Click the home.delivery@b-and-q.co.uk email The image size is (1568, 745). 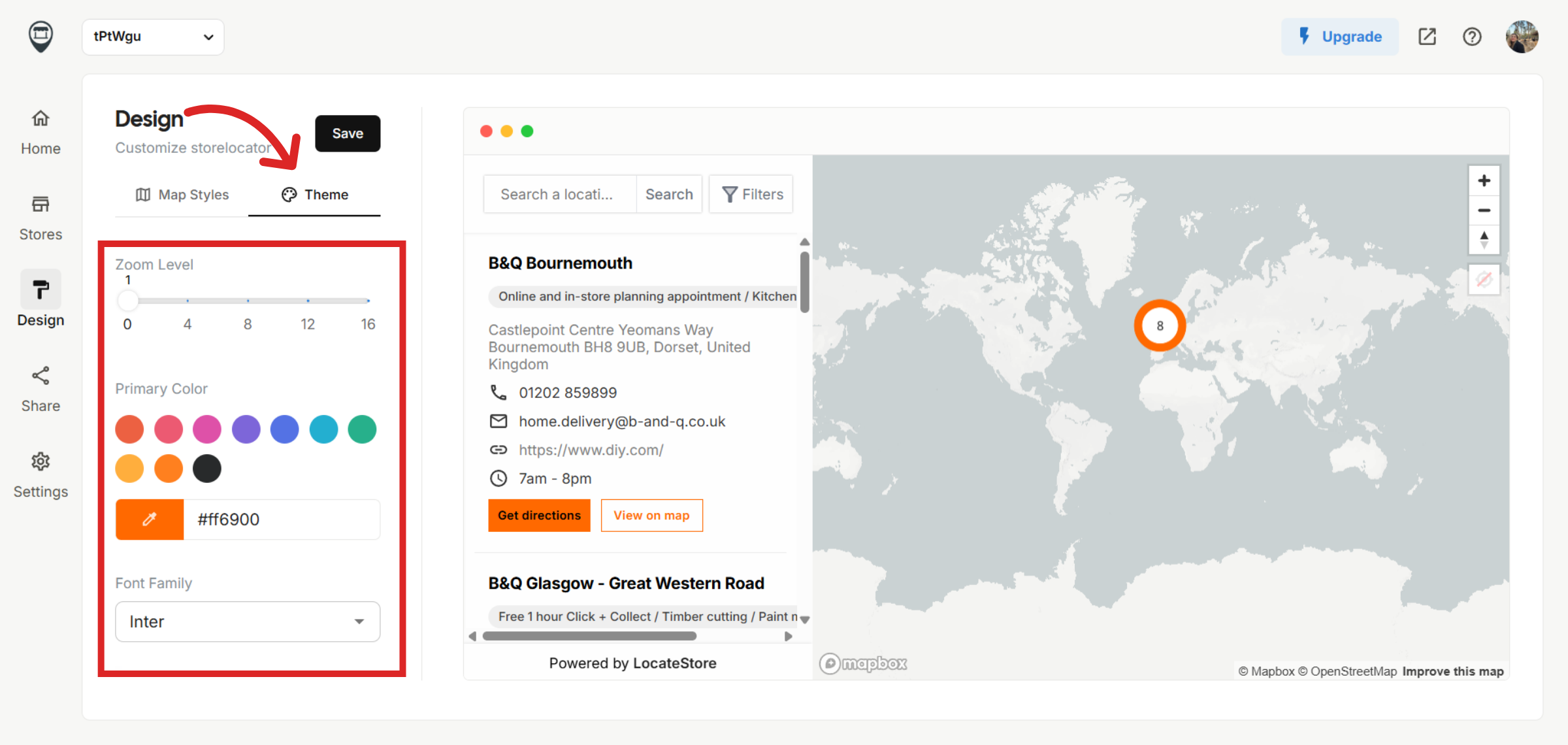(x=622, y=422)
